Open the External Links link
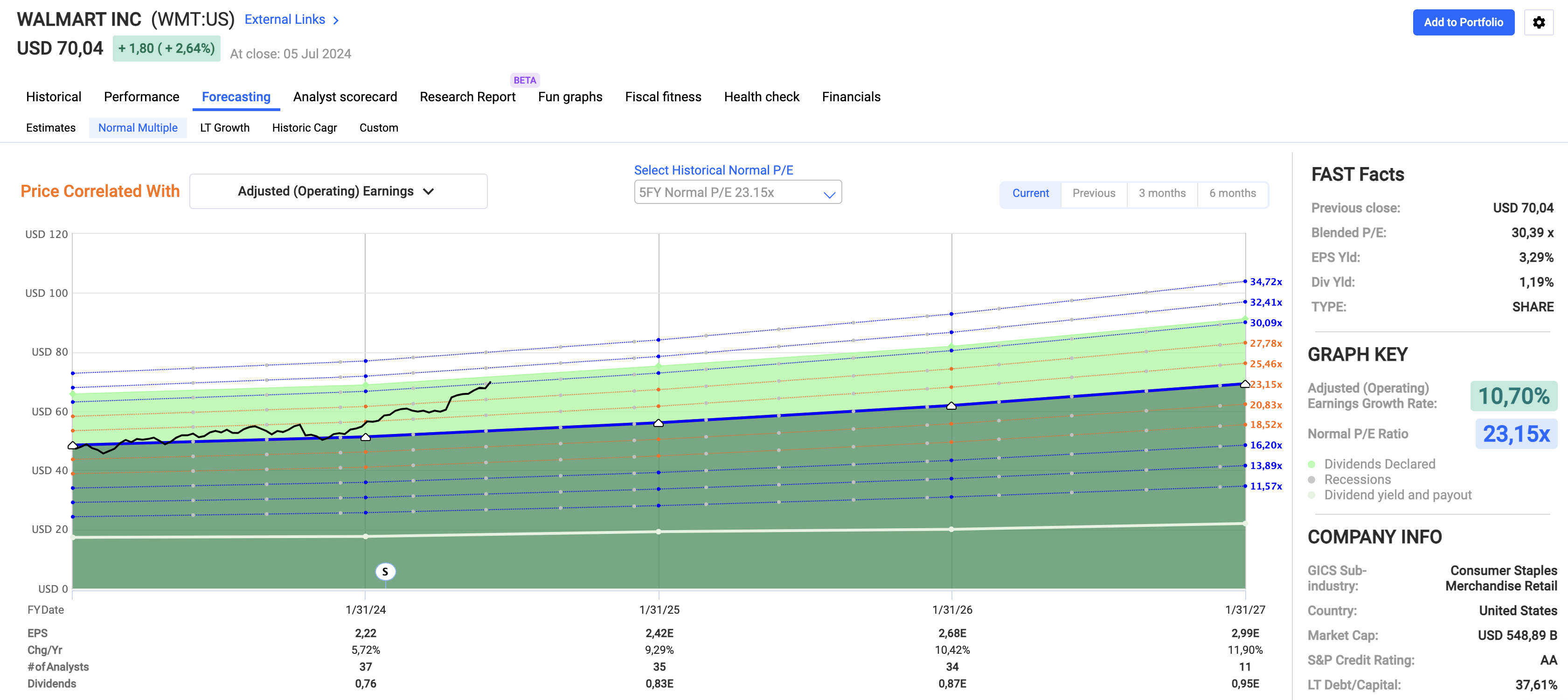The width and height of the screenshot is (1568, 700). click(285, 20)
